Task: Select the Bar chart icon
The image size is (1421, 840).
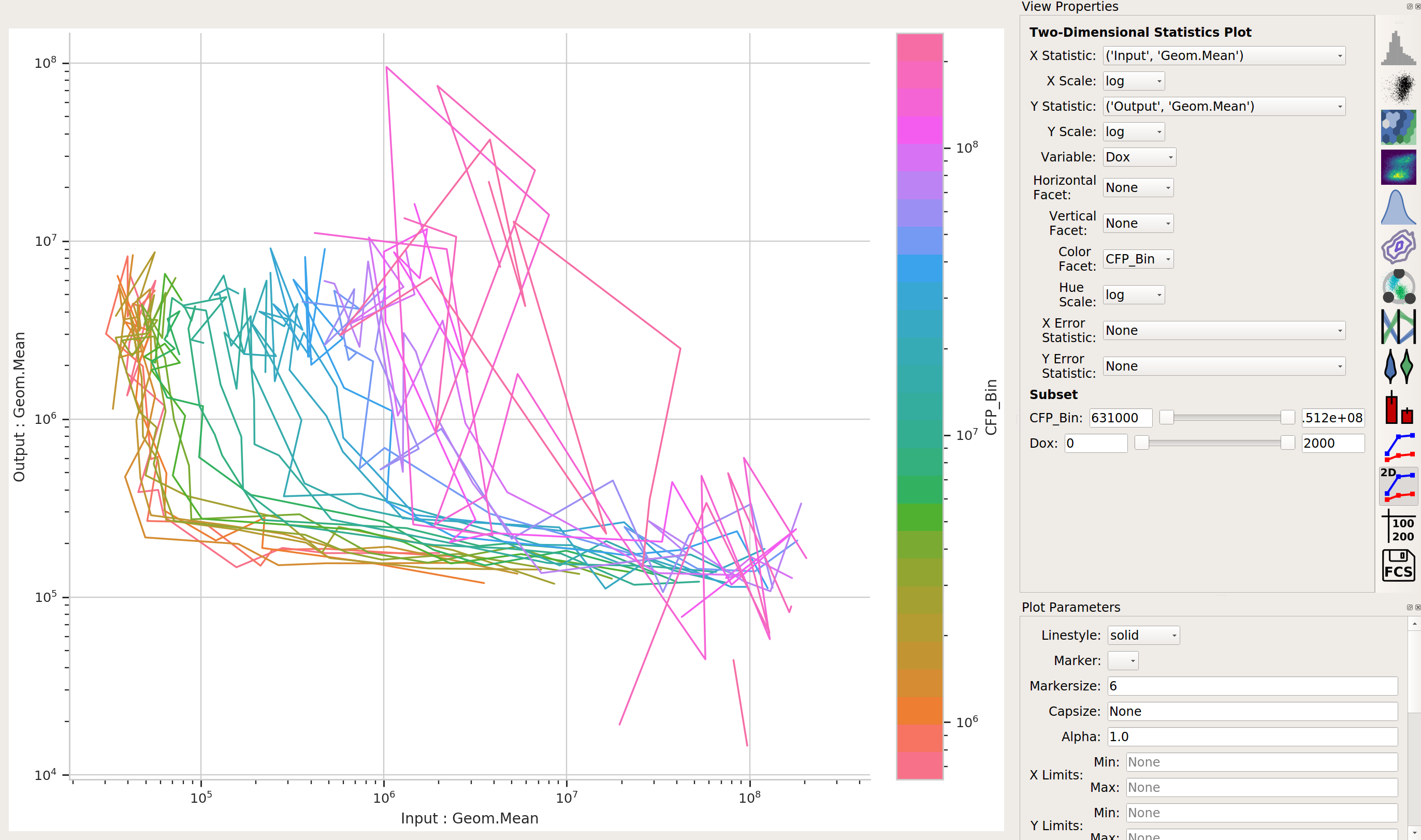Action: click(1398, 406)
